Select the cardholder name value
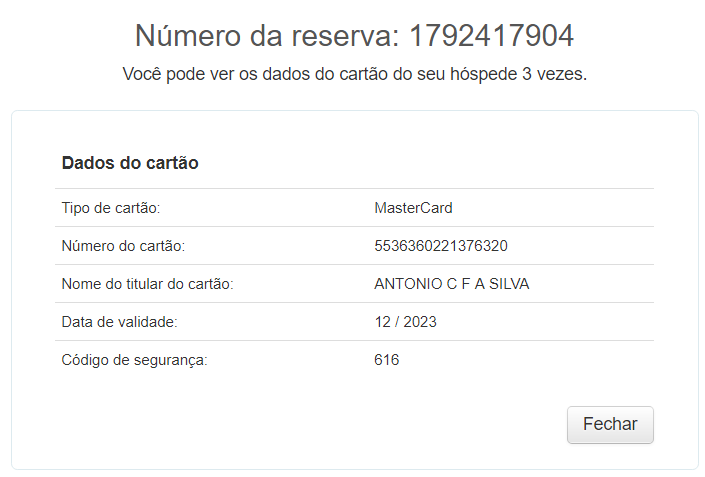 coord(451,284)
